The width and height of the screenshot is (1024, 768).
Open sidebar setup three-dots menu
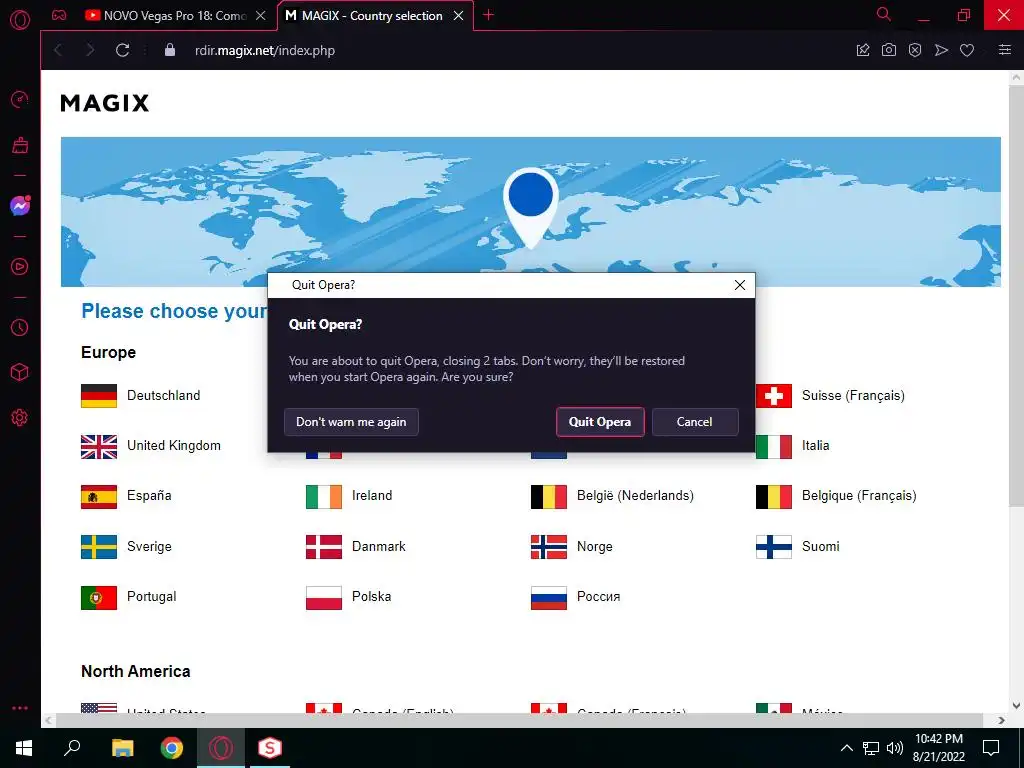[x=20, y=708]
